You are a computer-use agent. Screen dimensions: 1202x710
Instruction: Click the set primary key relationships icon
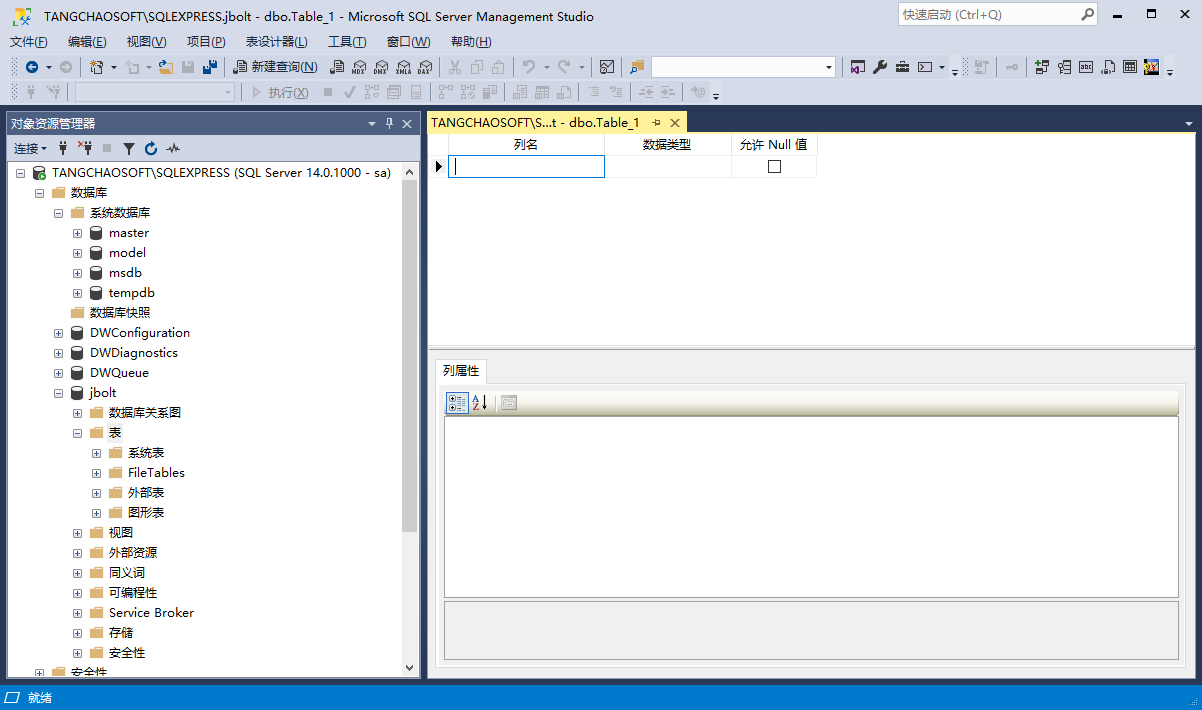1041,67
